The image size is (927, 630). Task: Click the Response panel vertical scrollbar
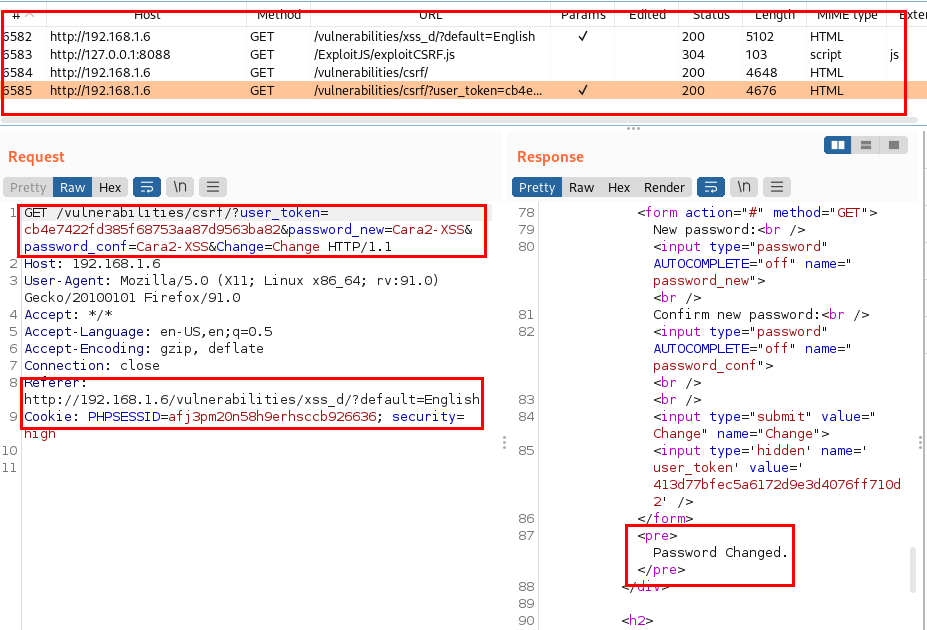(x=913, y=569)
